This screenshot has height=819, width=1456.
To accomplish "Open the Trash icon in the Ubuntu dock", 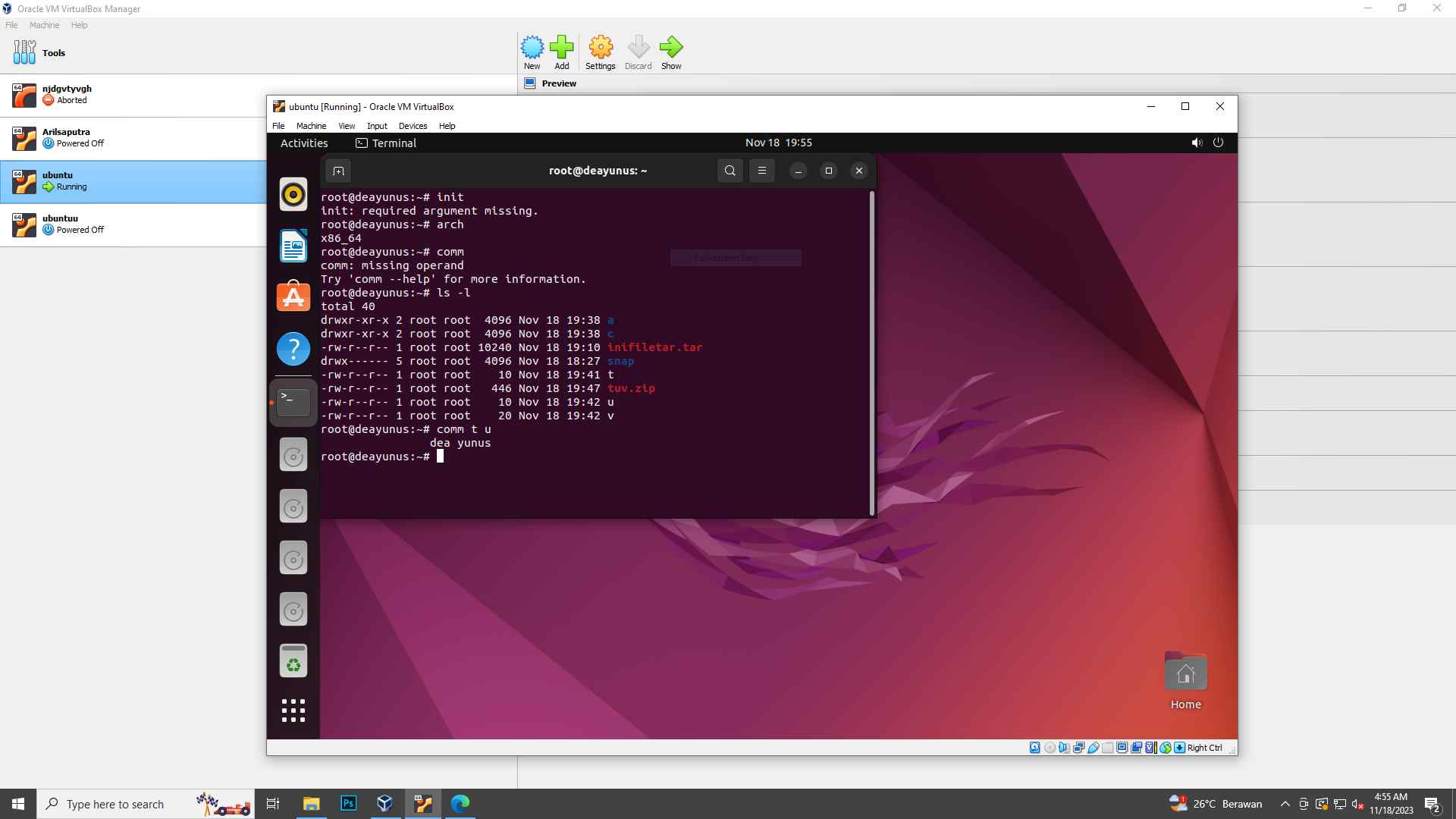I will coord(293,661).
